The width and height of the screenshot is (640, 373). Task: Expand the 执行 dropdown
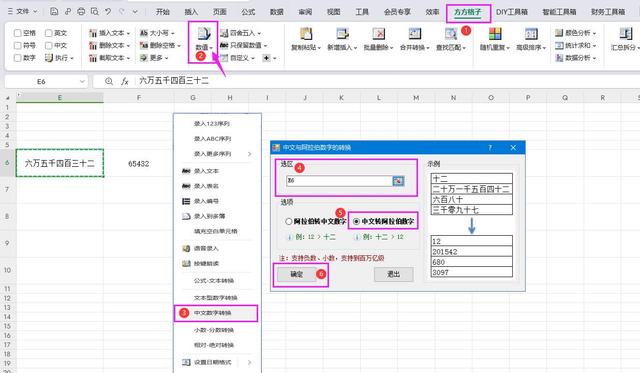72,58
